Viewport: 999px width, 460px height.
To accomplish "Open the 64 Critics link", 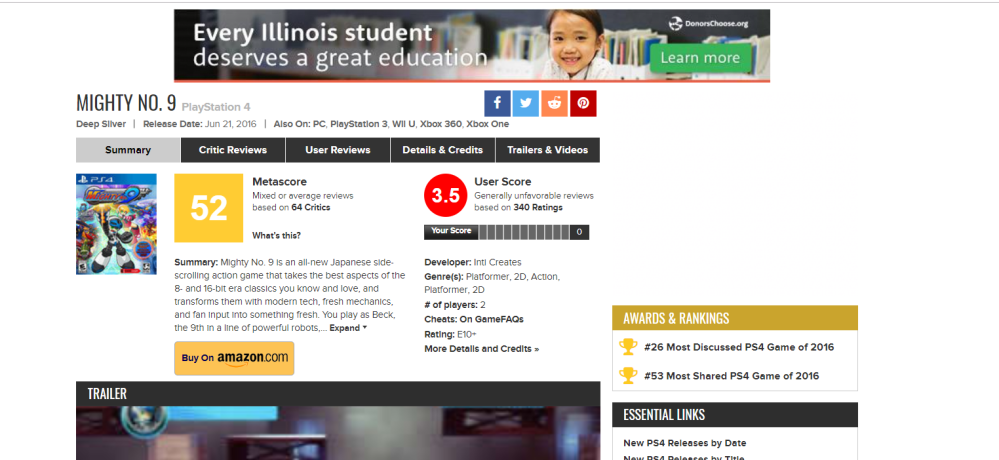I will 311,208.
